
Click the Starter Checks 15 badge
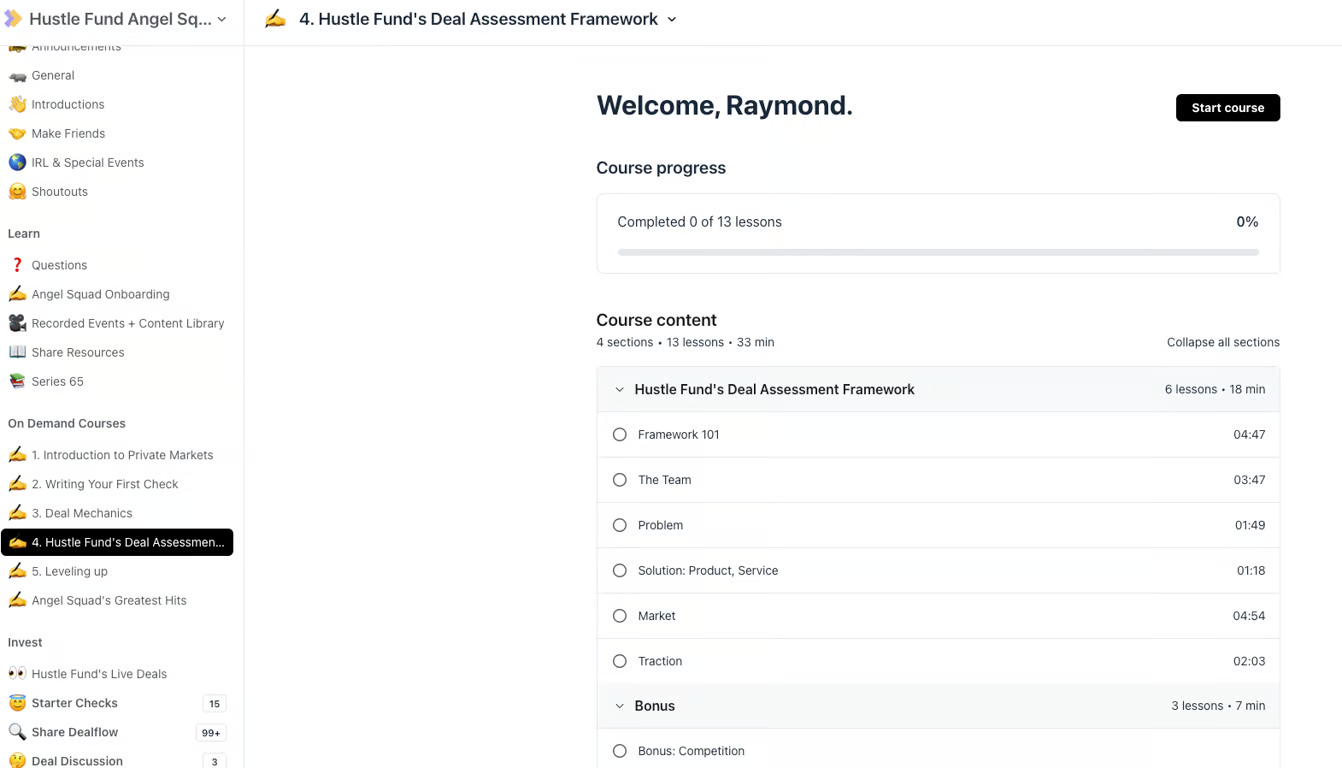tap(214, 704)
